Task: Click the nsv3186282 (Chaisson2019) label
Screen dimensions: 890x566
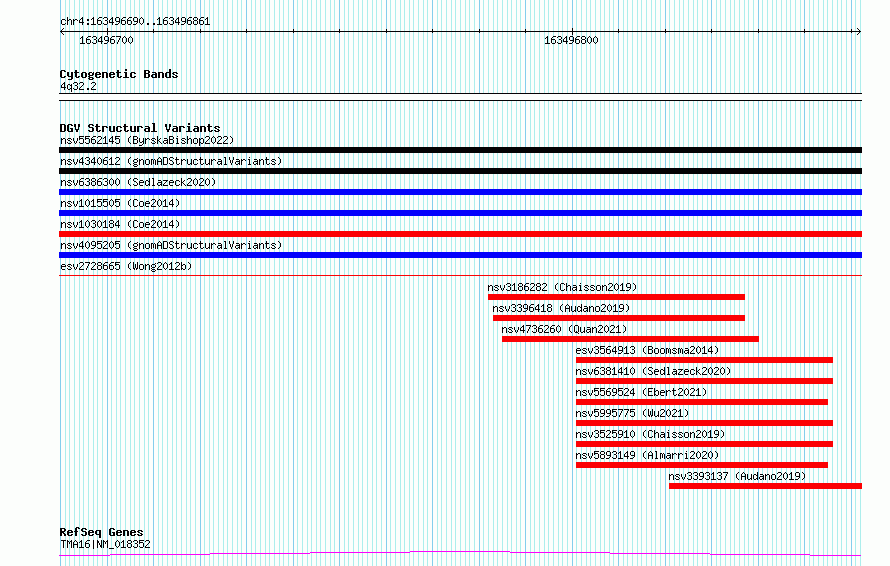Action: [x=562, y=287]
